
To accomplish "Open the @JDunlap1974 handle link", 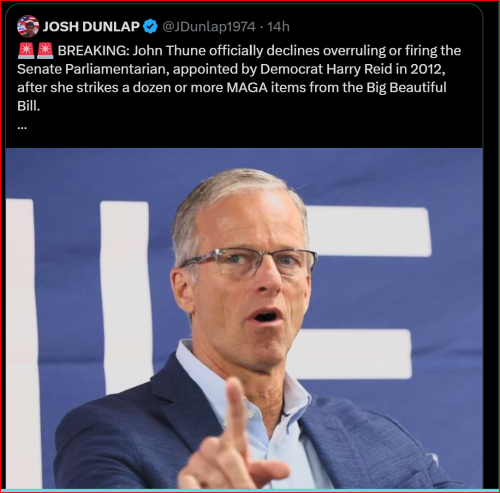I will pos(209,26).
